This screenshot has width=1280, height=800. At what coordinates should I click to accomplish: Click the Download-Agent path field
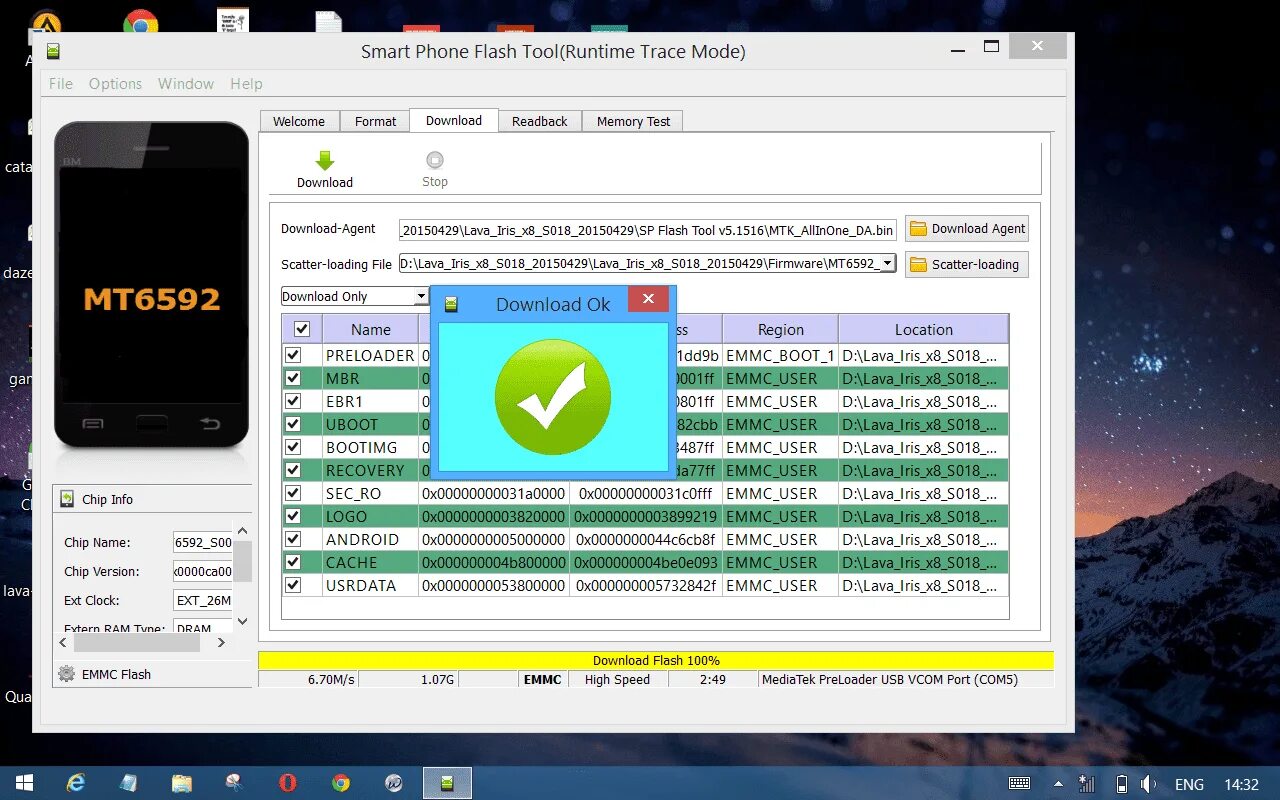(x=648, y=230)
